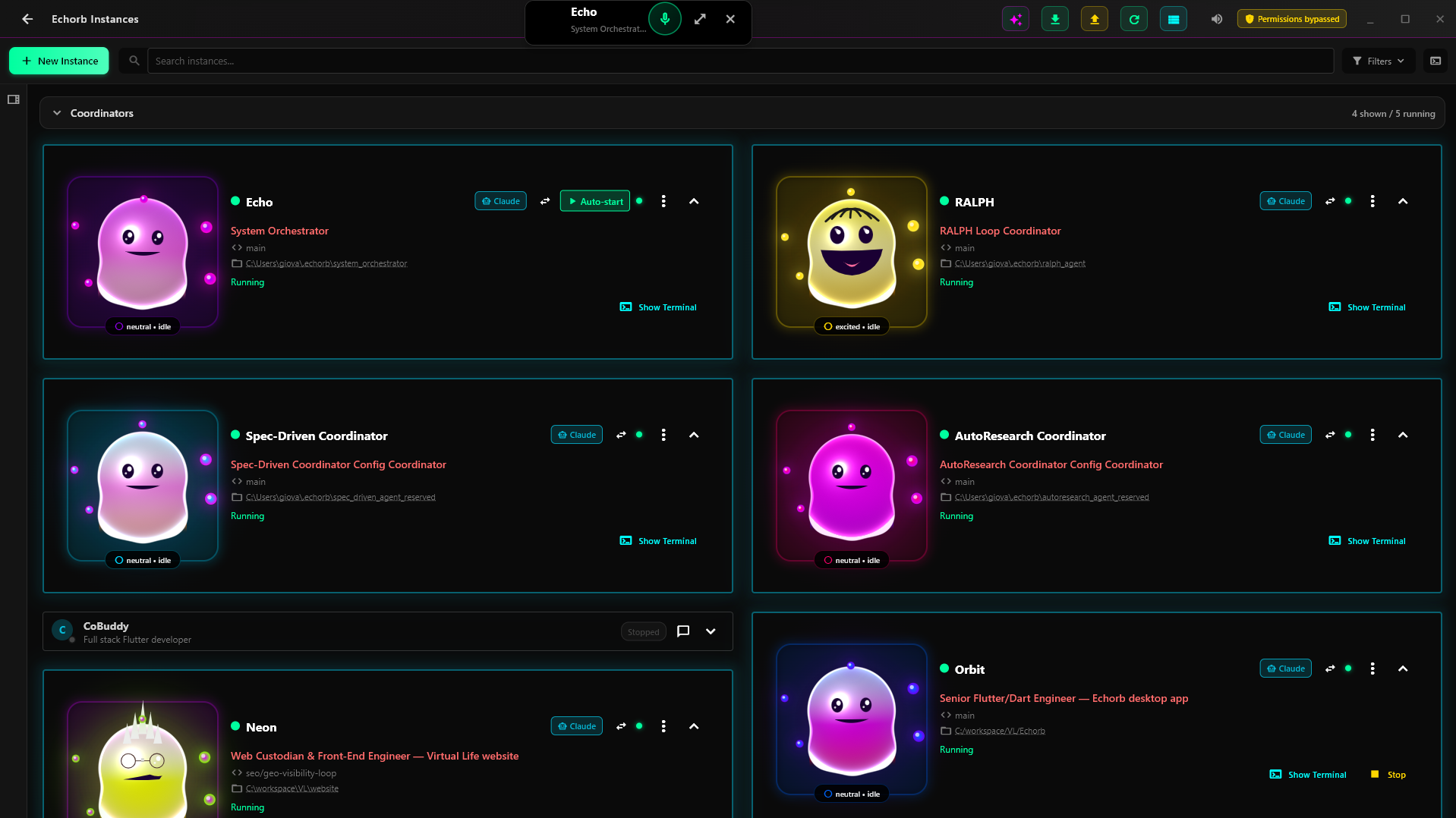Collapse the AutoResearch Coordinator card
1456x818 pixels.
[1403, 435]
